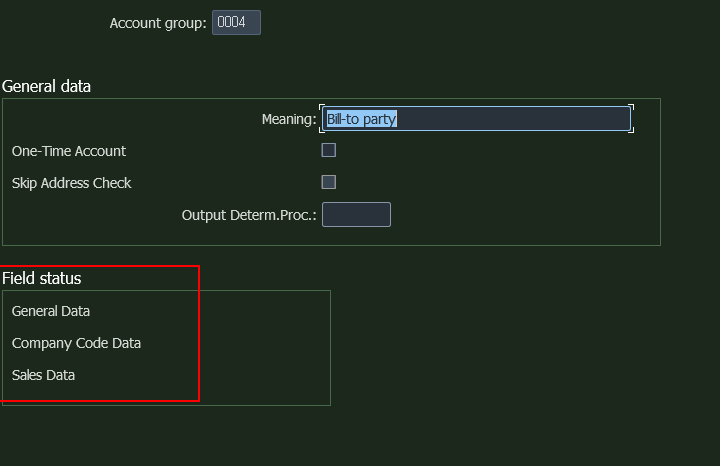Select Sales Data field status entry

(43, 375)
